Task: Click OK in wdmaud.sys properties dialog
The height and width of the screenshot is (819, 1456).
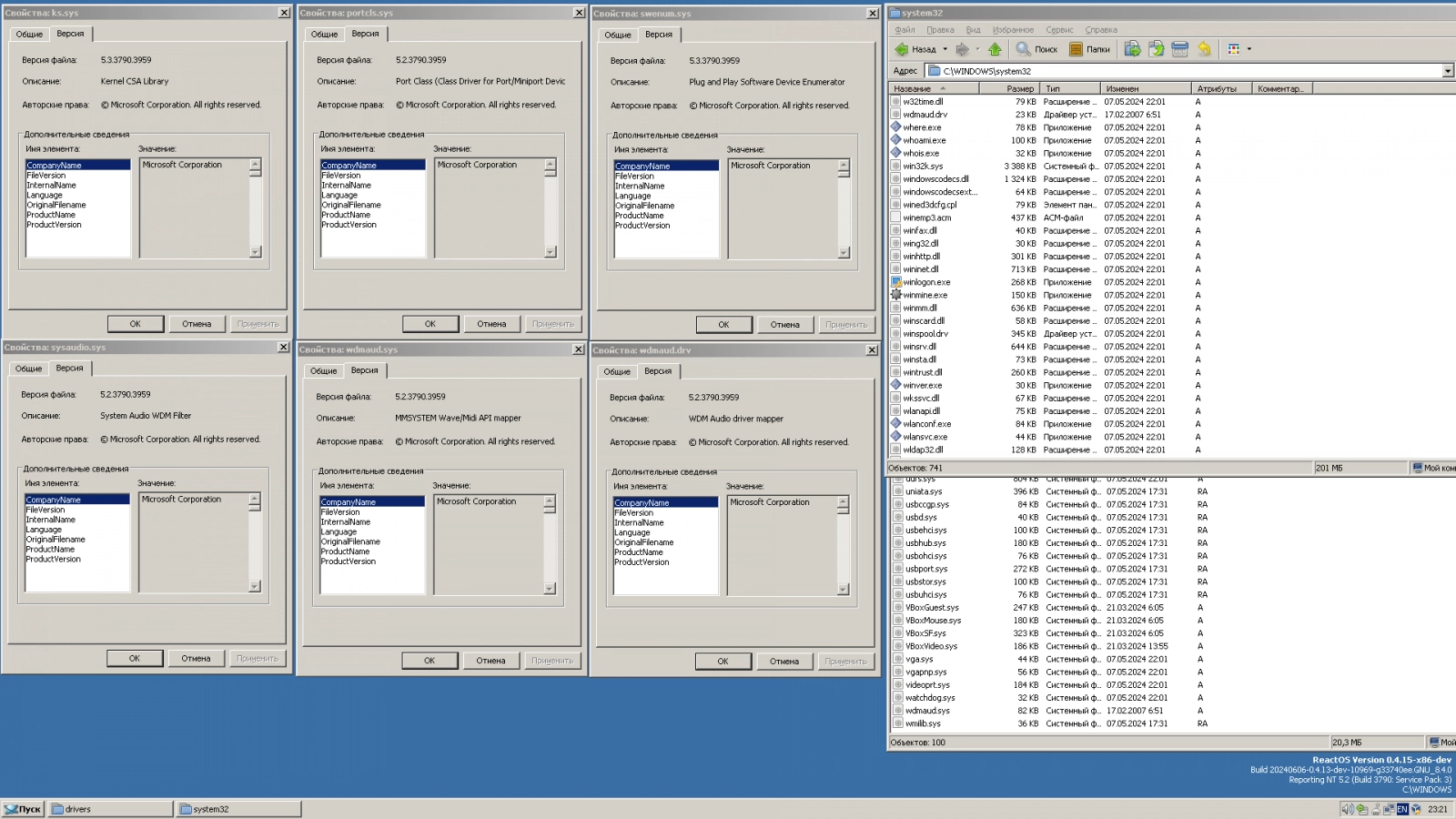Action: tap(430, 661)
